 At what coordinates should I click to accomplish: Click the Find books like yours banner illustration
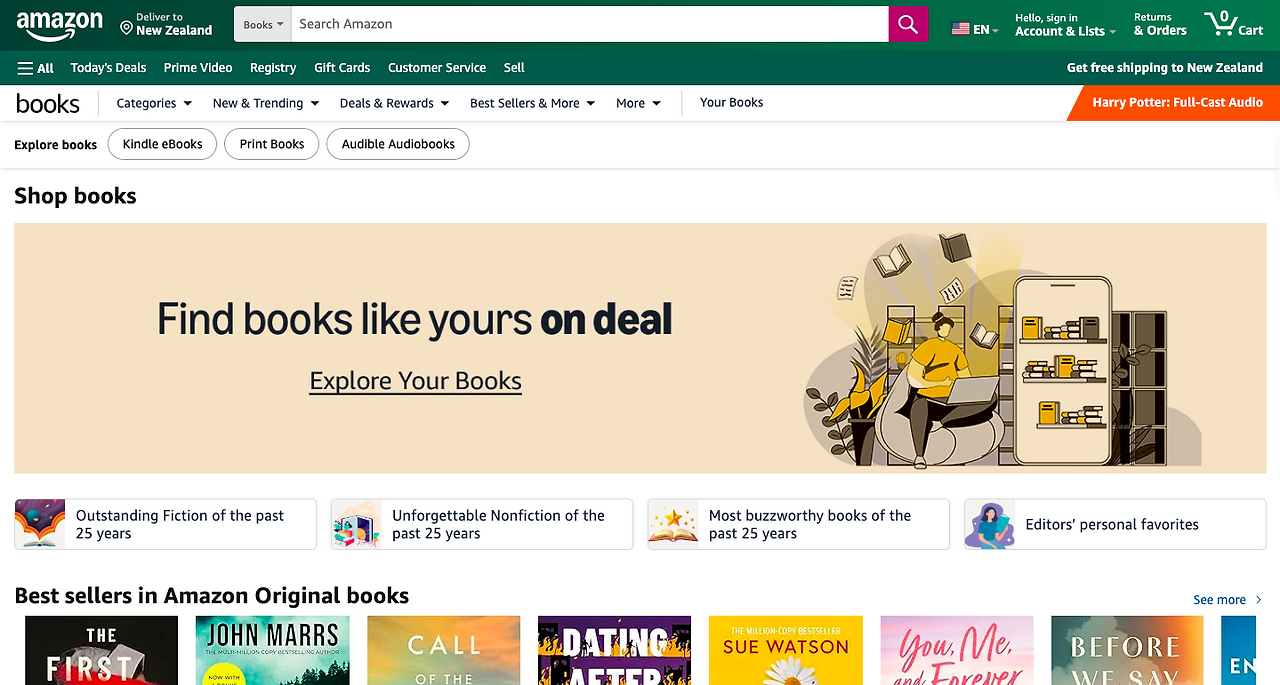(x=1003, y=350)
